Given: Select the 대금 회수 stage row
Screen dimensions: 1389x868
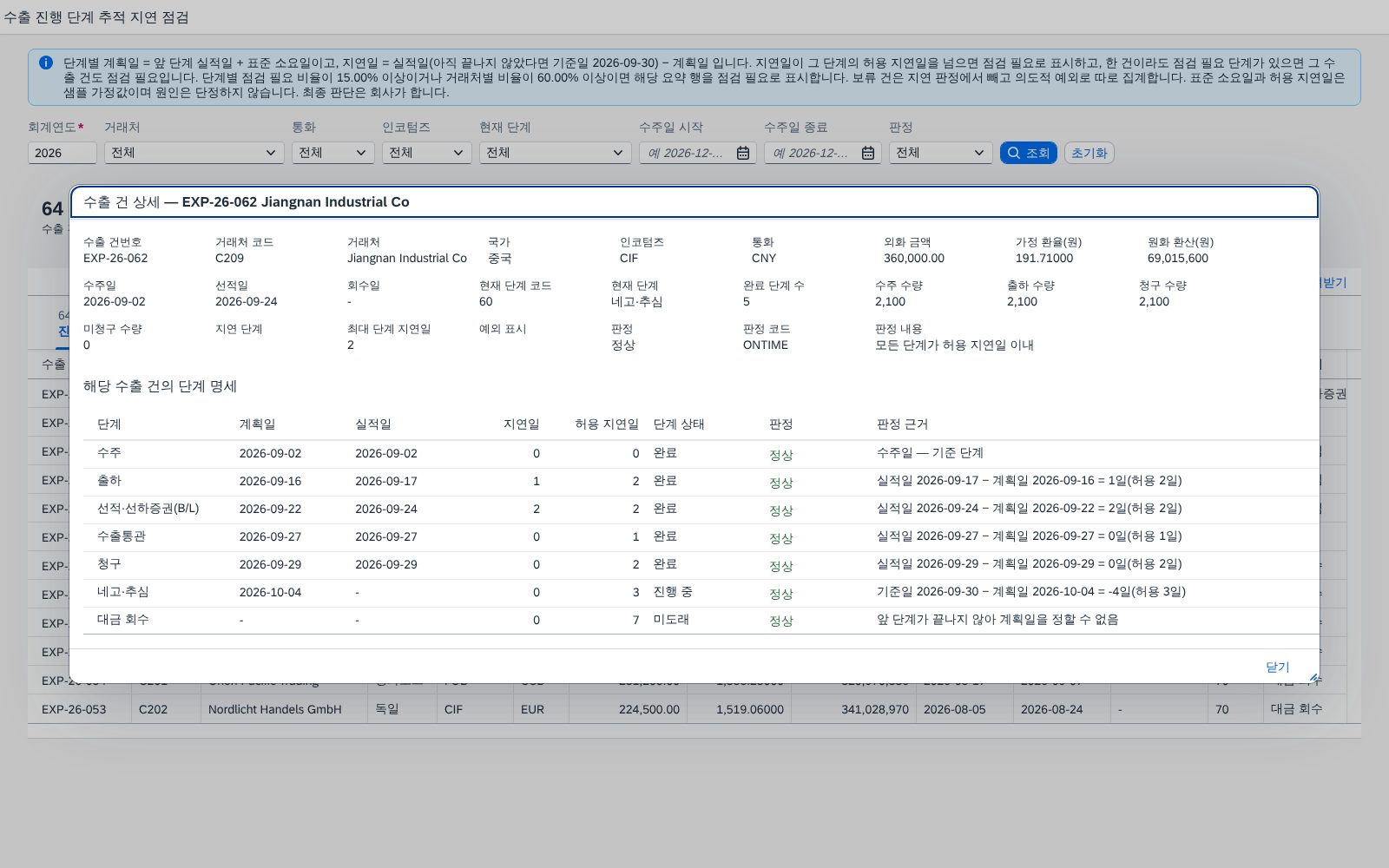Looking at the screenshot, I should 701,621.
